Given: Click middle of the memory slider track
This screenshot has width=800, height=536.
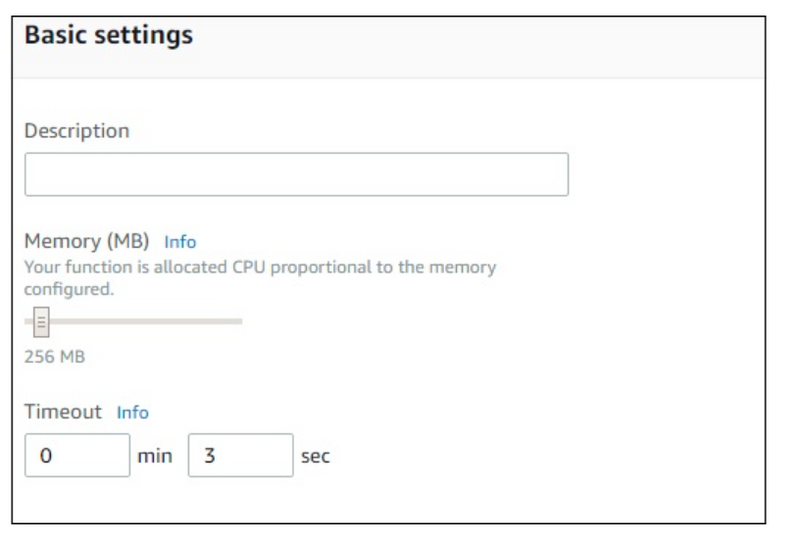Looking at the screenshot, I should (x=133, y=321).
